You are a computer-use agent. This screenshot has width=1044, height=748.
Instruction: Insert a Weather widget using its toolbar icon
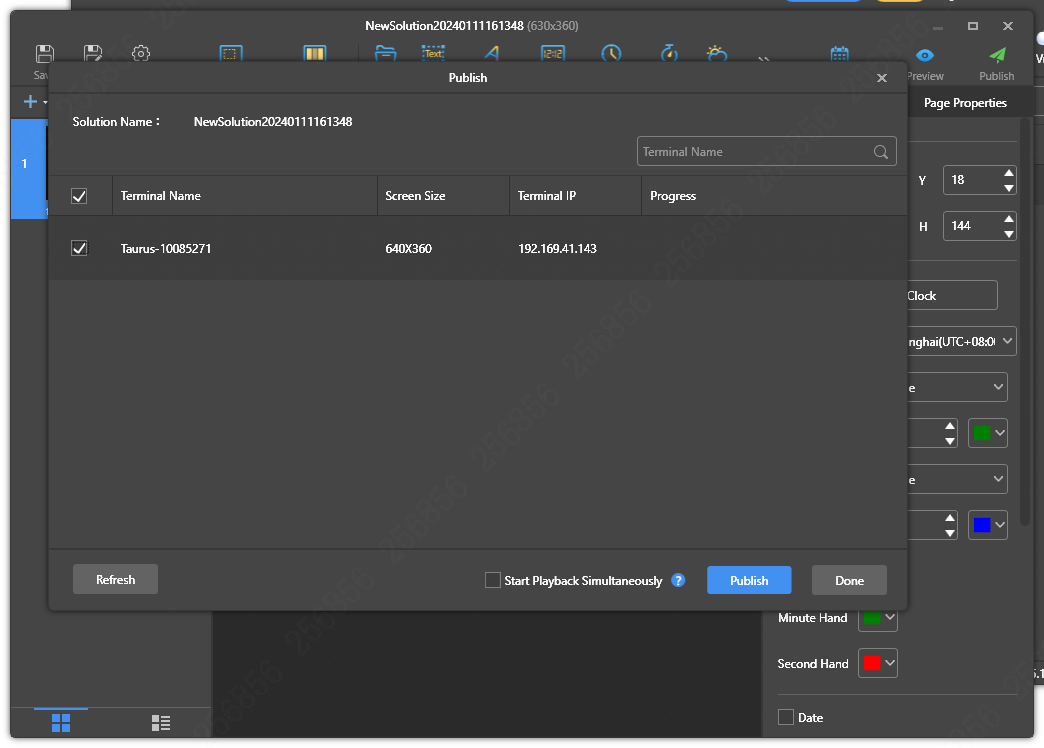point(715,52)
